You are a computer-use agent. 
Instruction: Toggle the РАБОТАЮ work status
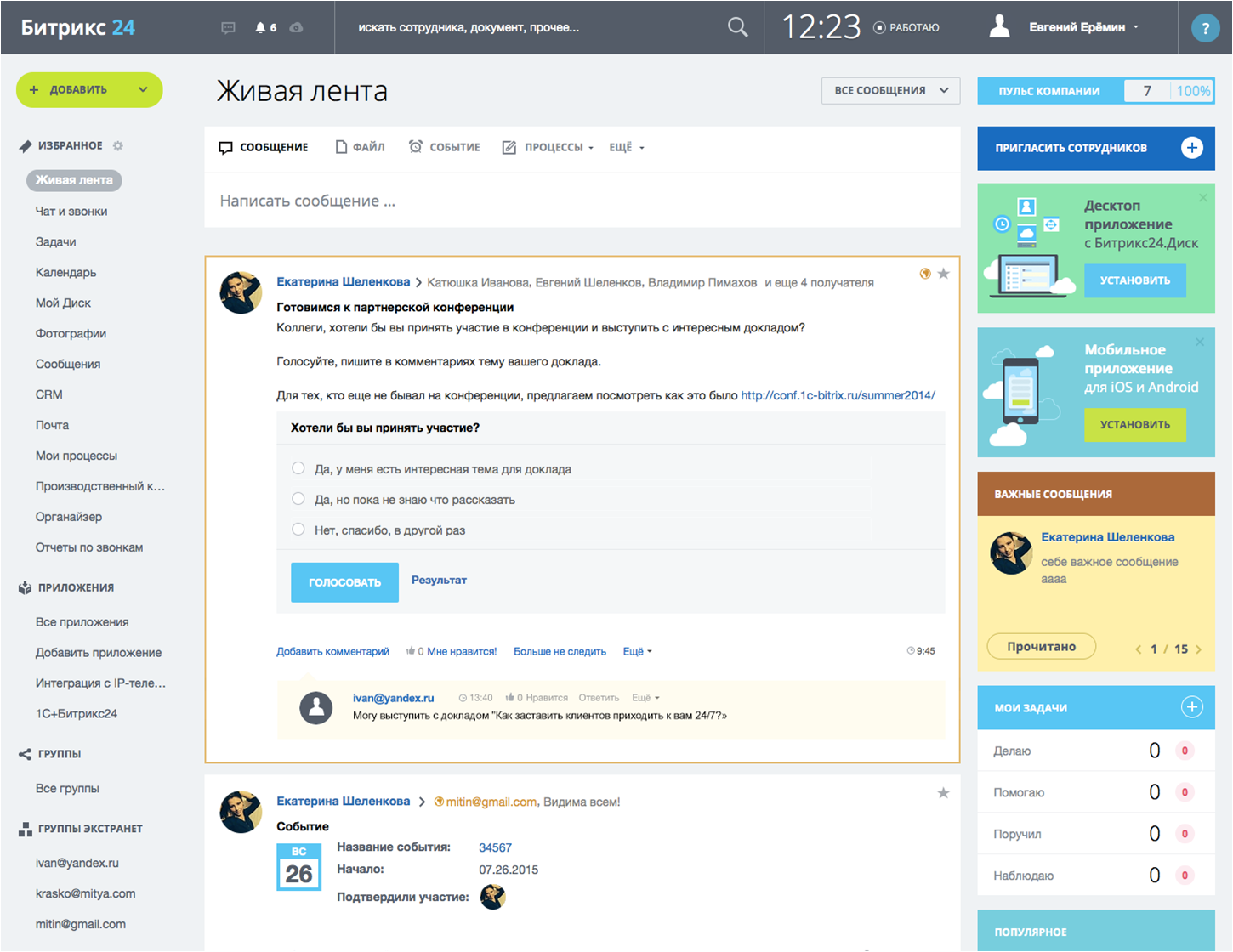[906, 28]
